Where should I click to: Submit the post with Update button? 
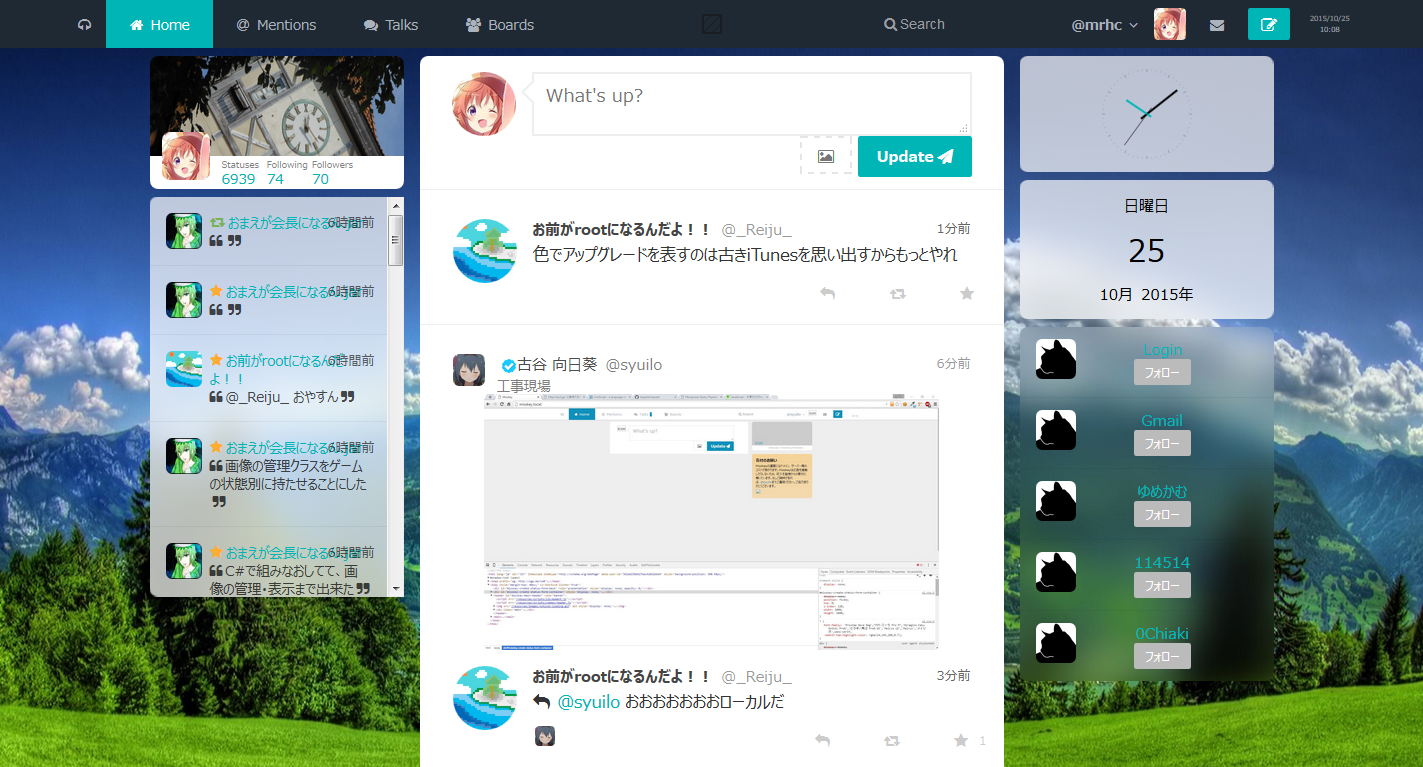click(x=915, y=156)
